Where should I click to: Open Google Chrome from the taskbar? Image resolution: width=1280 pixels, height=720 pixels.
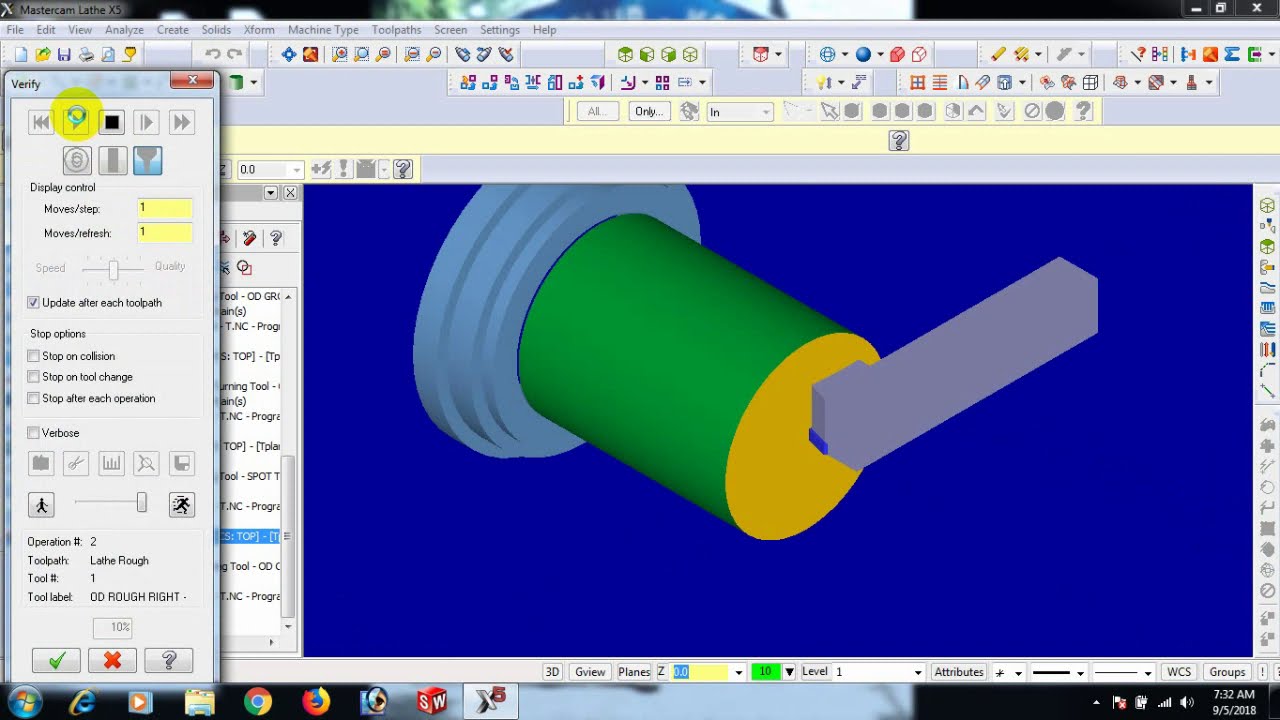[x=258, y=702]
